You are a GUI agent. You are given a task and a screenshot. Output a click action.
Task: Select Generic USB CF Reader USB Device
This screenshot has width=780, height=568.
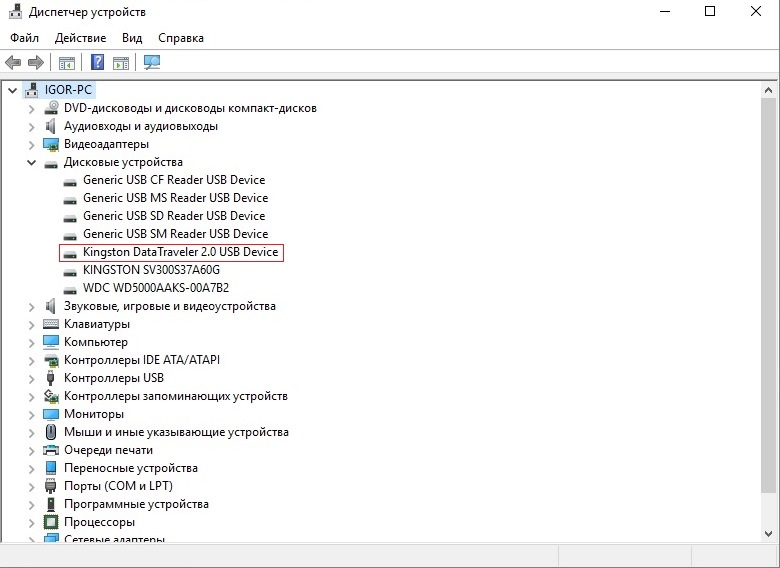(x=173, y=180)
